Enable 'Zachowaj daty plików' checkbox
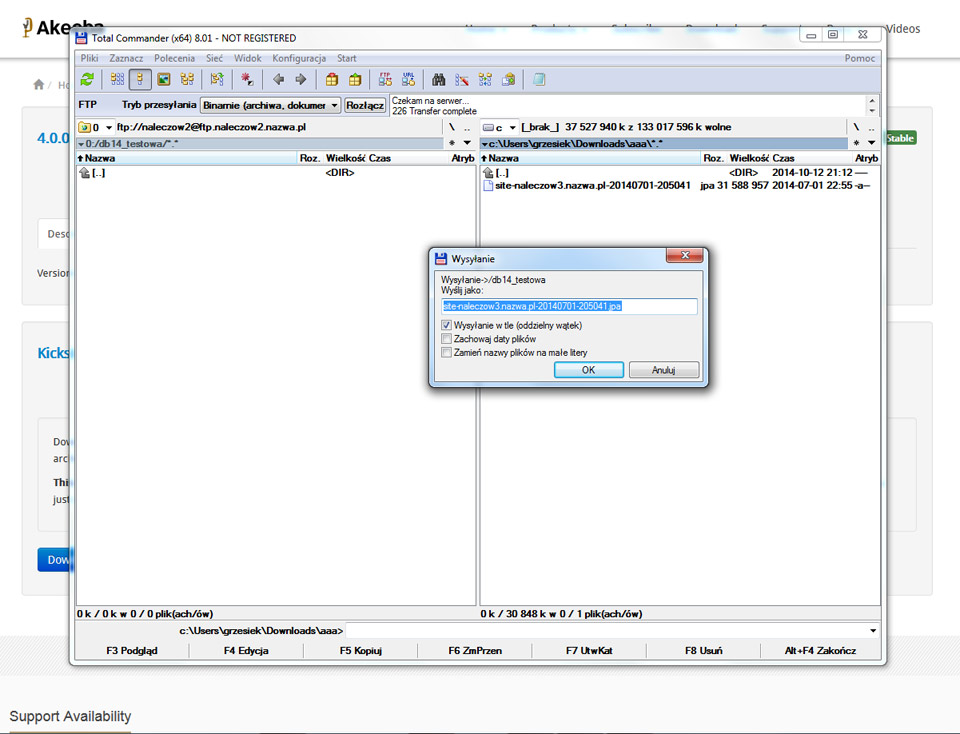The image size is (960, 734). coord(446,339)
